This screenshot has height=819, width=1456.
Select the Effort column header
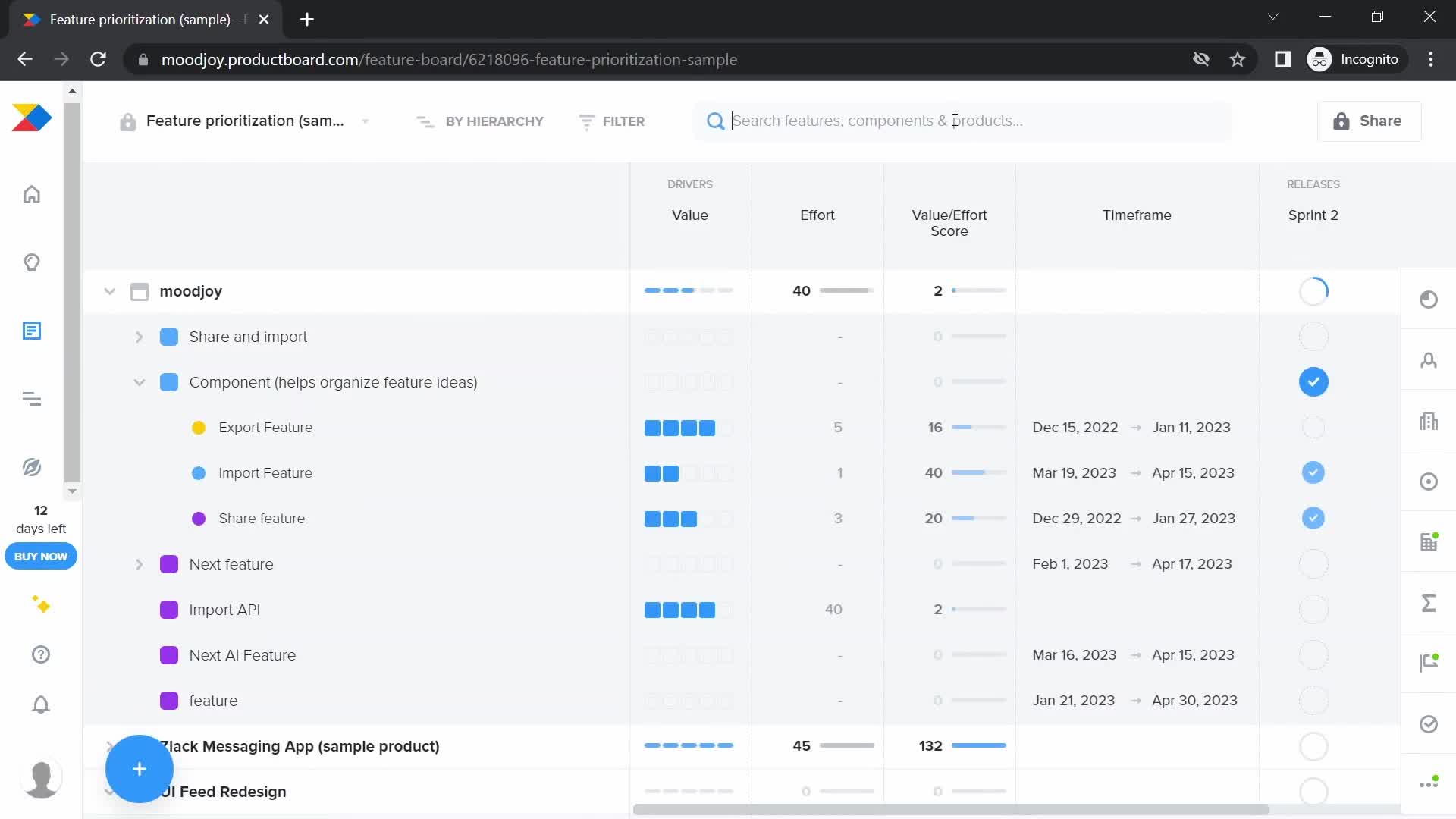[x=817, y=215]
